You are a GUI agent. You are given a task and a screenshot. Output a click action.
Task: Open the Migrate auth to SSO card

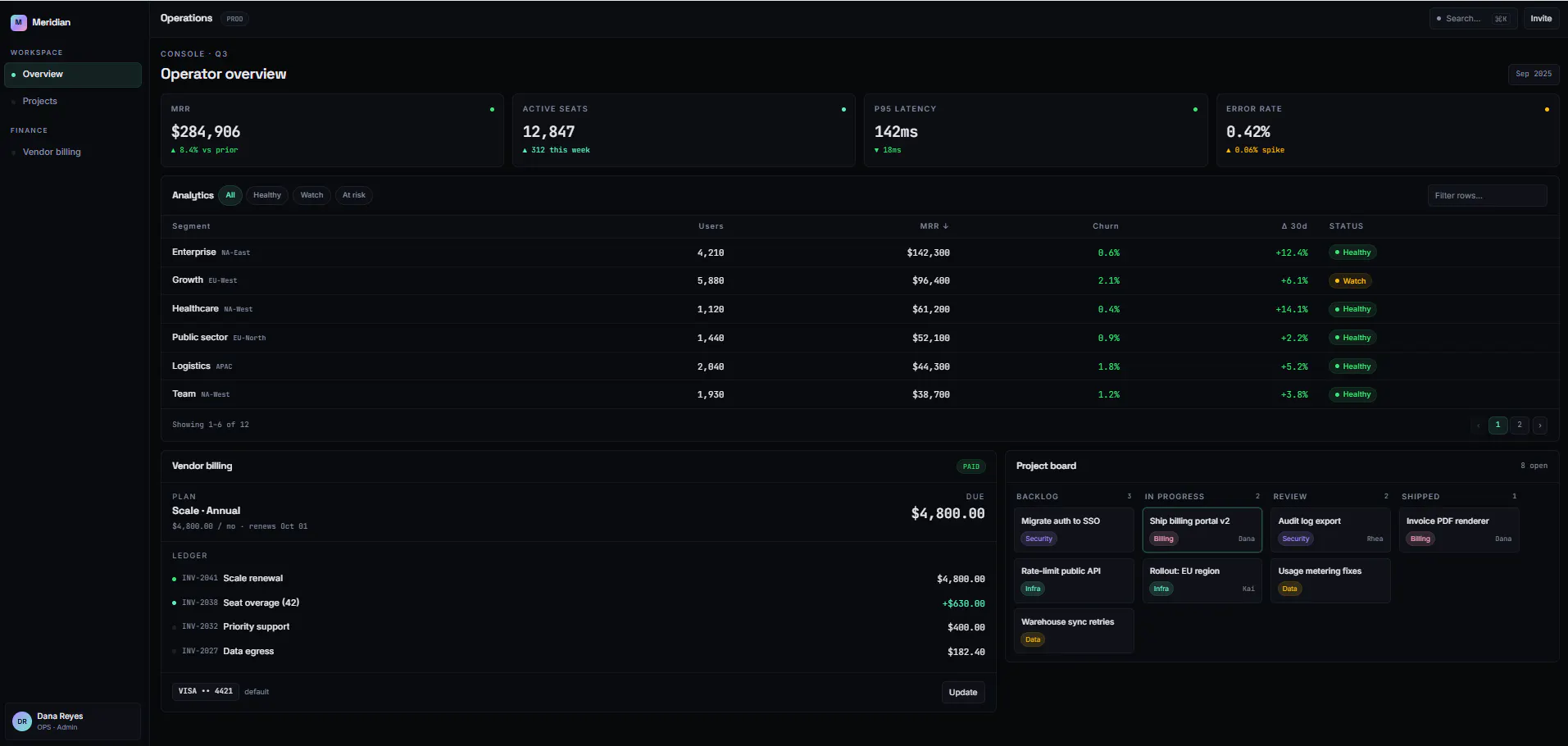1074,530
